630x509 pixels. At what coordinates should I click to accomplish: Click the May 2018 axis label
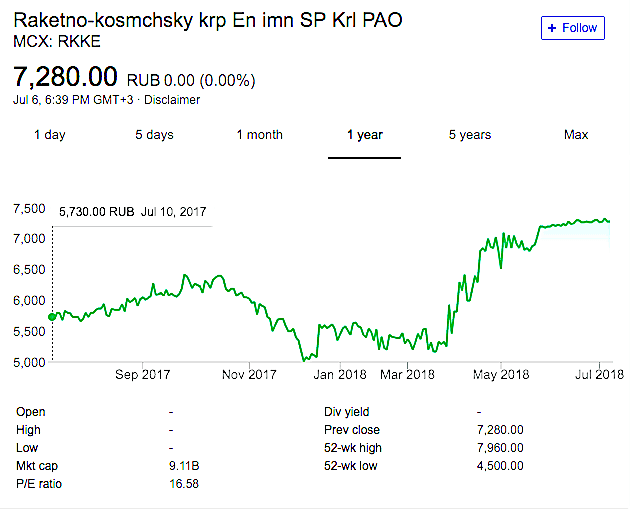click(501, 375)
